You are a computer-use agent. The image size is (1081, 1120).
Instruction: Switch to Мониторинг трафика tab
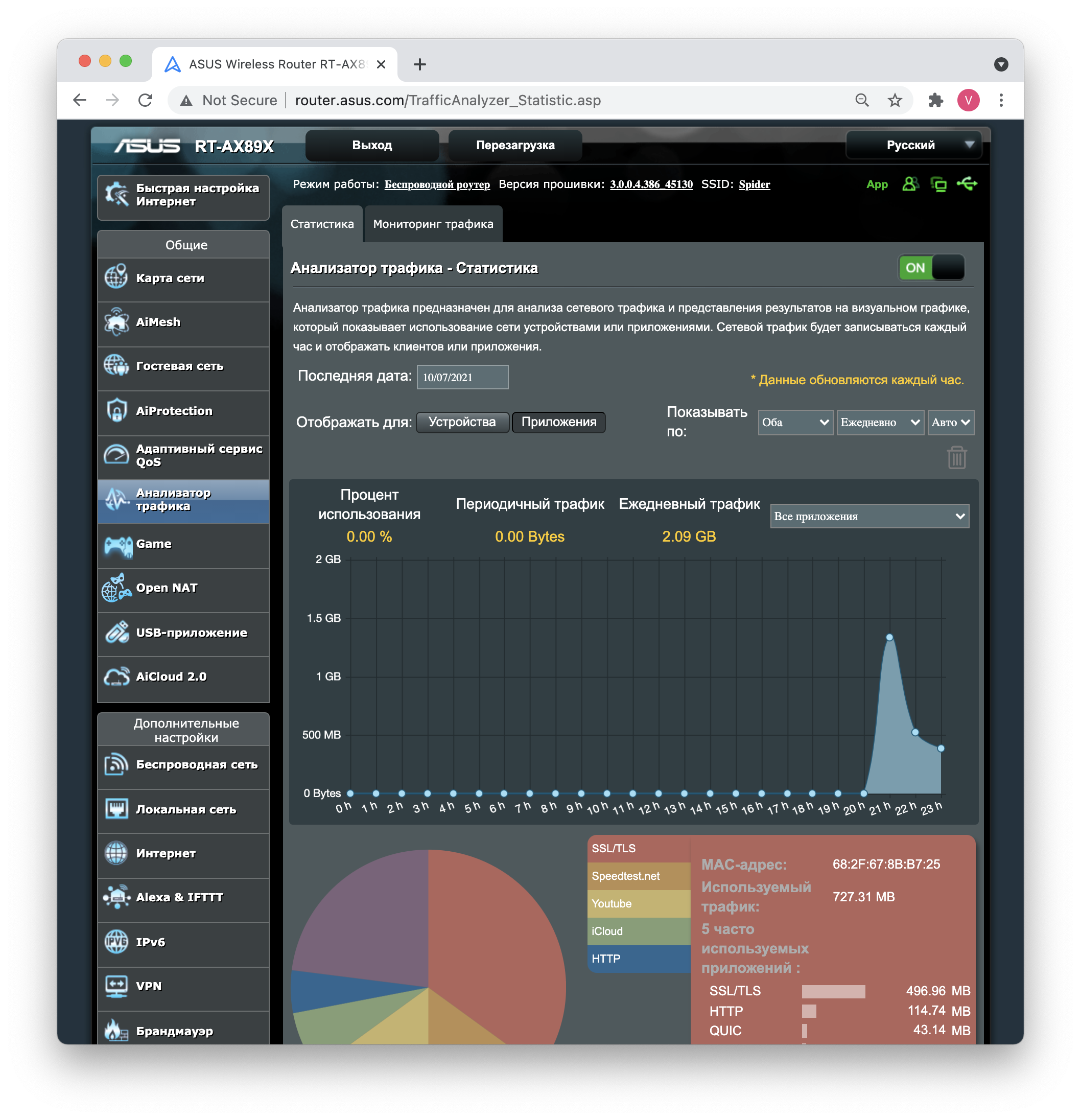[433, 224]
